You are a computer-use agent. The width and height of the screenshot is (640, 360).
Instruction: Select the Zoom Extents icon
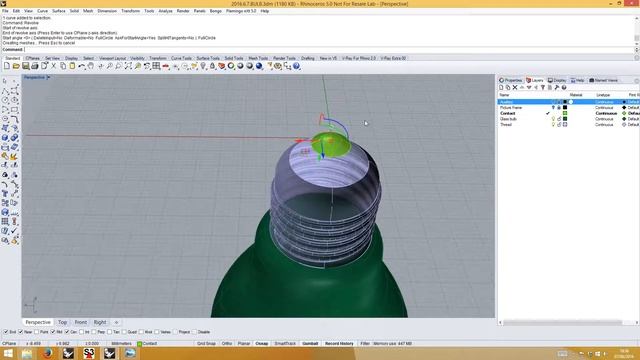128,66
